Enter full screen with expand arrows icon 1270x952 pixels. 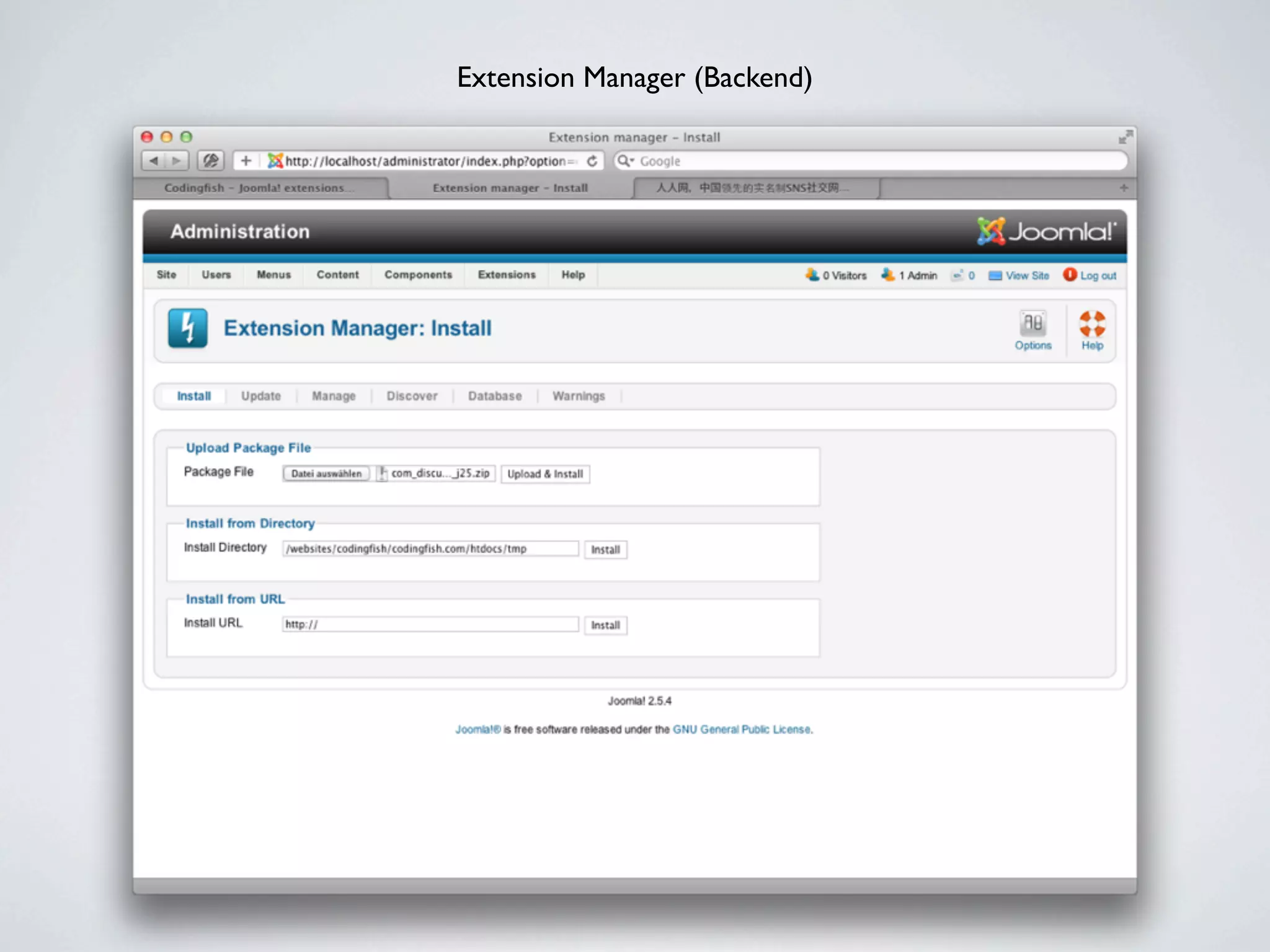coord(1126,136)
